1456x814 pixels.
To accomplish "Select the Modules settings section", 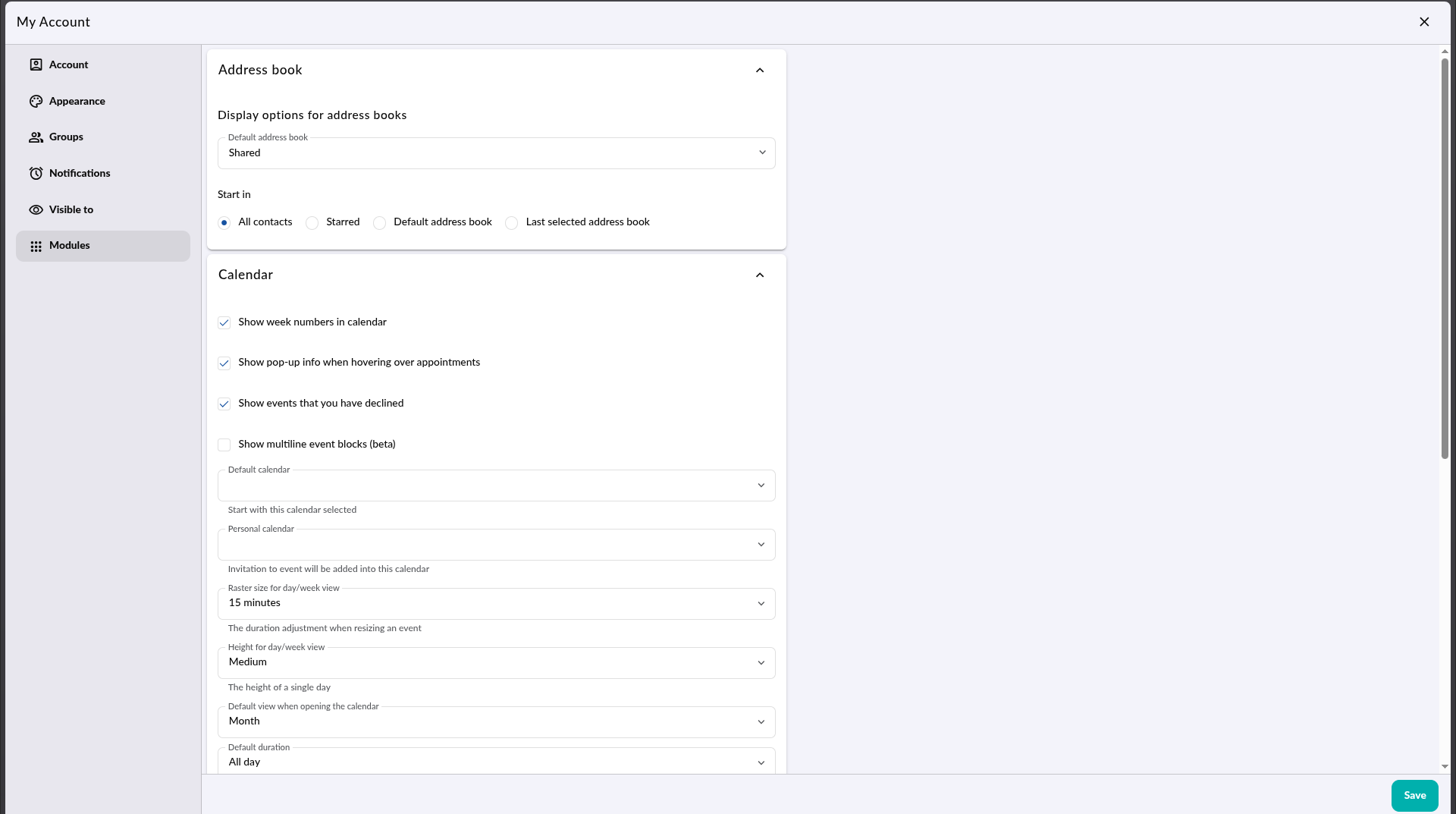I will tap(103, 246).
